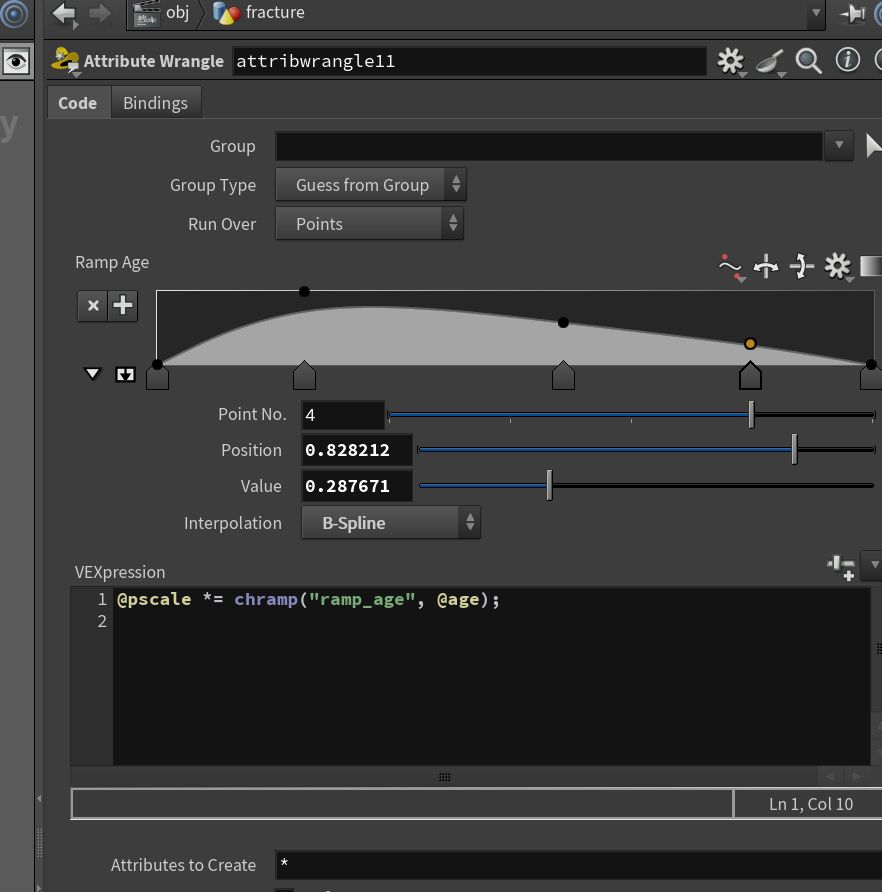Click the pin panel icon
Viewport: 882px width, 892px height.
pos(853,13)
